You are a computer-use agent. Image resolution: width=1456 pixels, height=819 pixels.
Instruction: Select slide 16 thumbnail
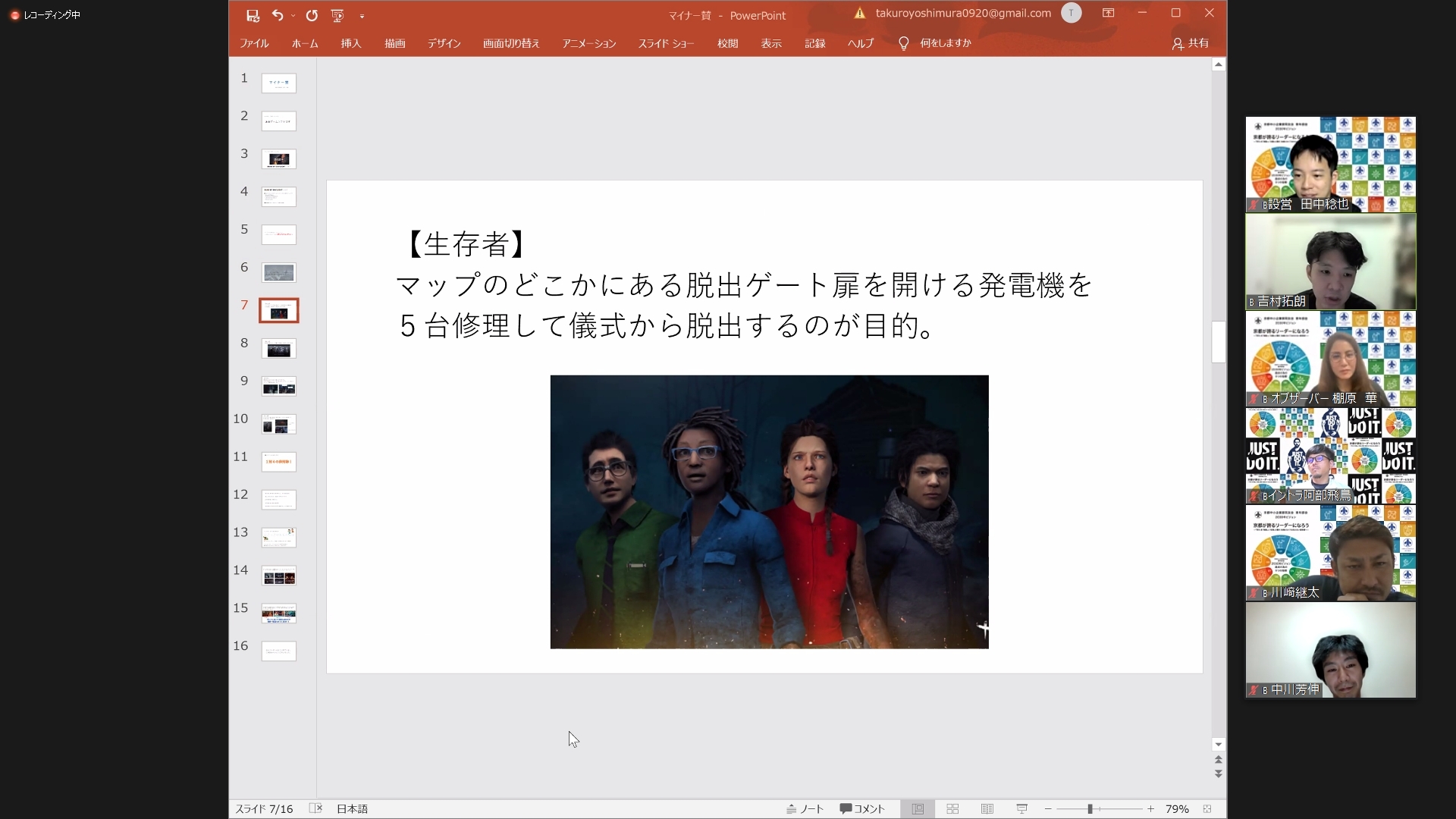(x=279, y=651)
